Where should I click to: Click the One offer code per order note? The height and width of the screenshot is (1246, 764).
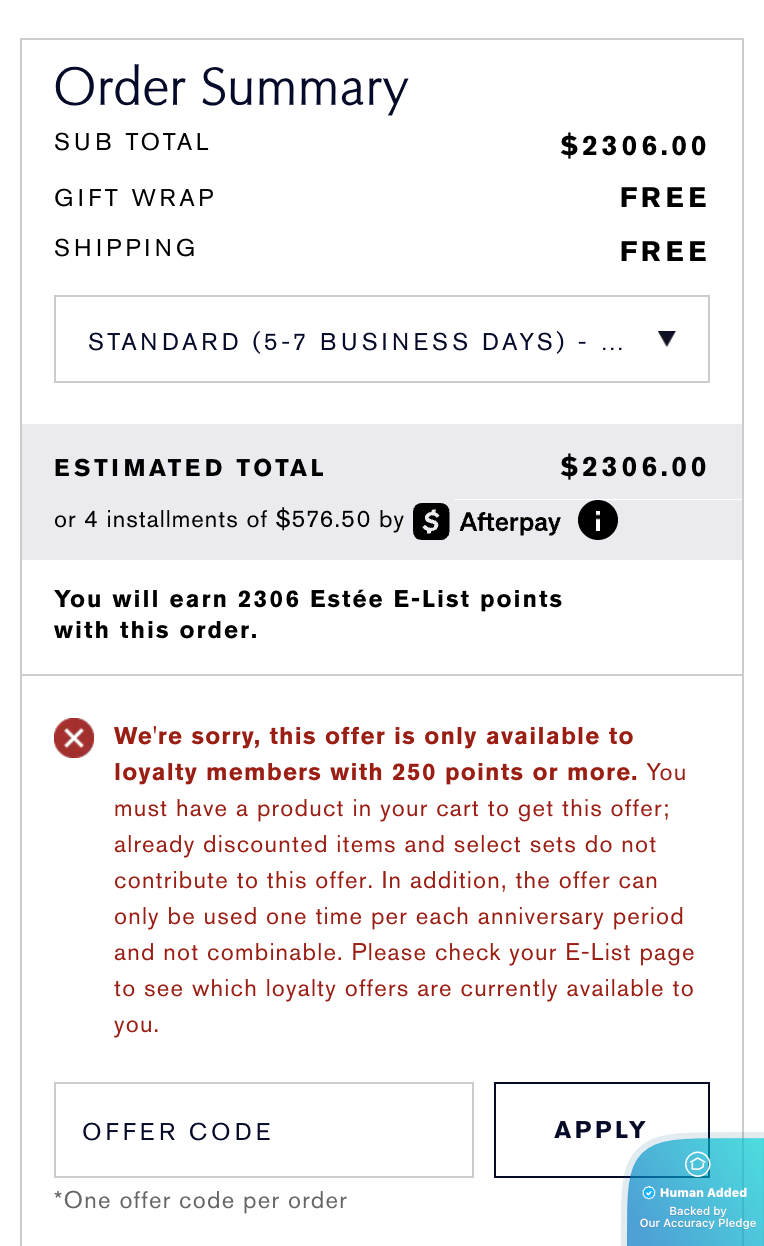(x=201, y=1200)
